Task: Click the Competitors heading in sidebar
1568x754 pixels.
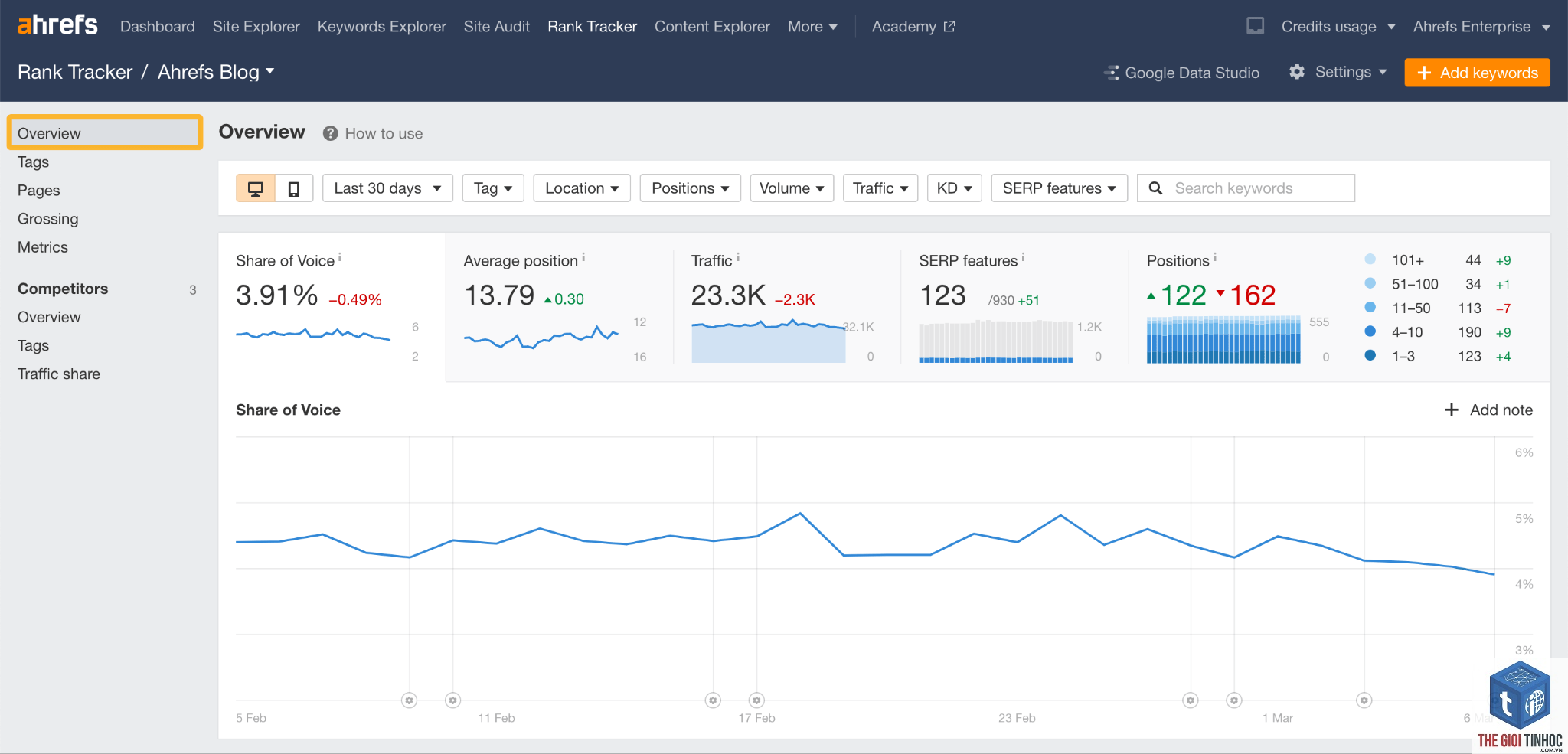Action: tap(63, 289)
